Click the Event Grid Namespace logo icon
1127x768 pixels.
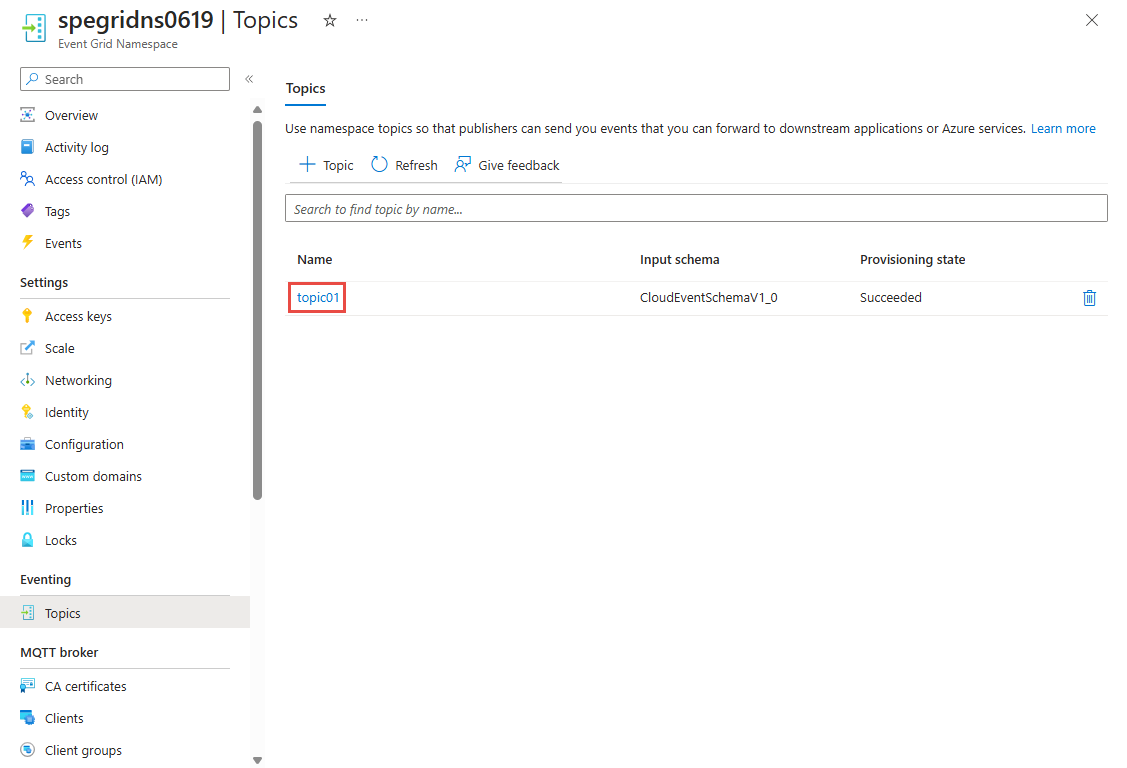34,28
